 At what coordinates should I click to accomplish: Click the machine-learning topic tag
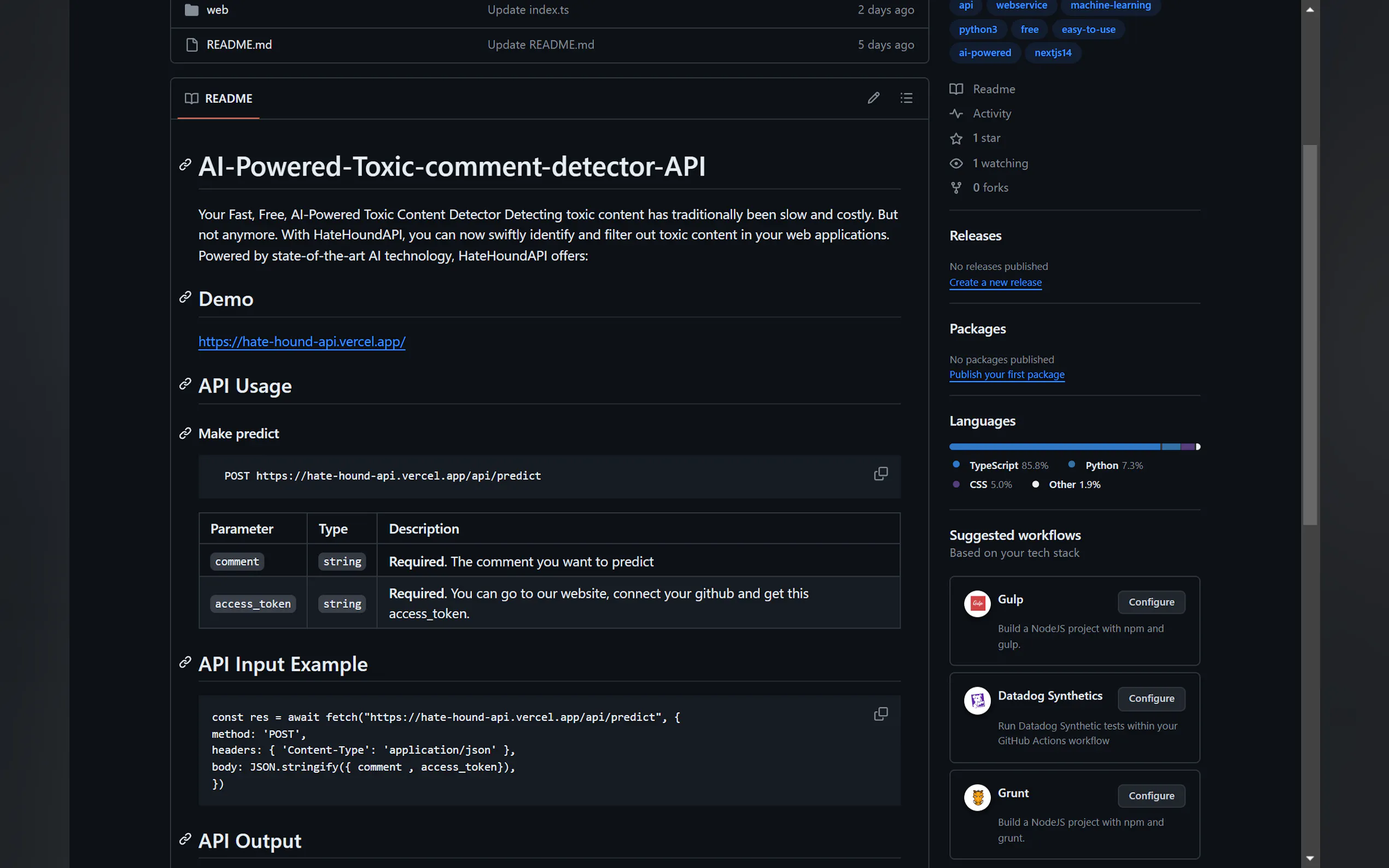1110,6
